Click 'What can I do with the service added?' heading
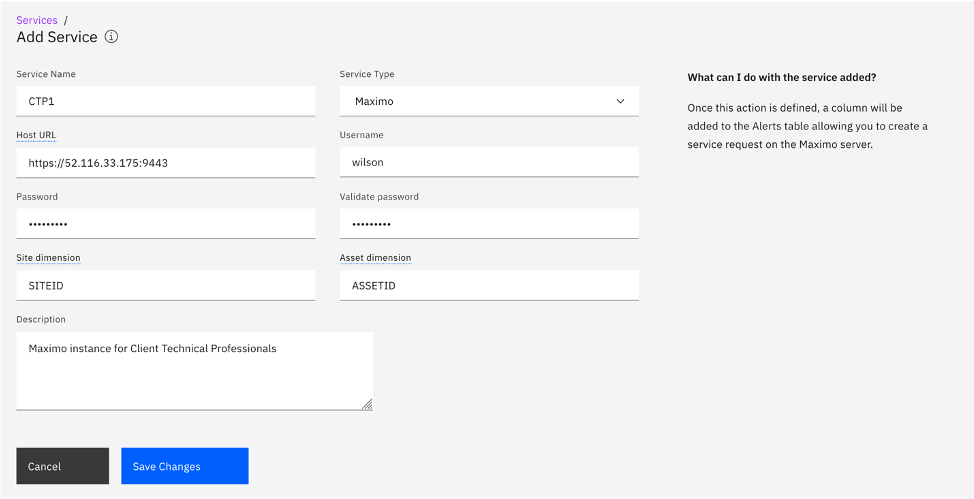 point(782,78)
